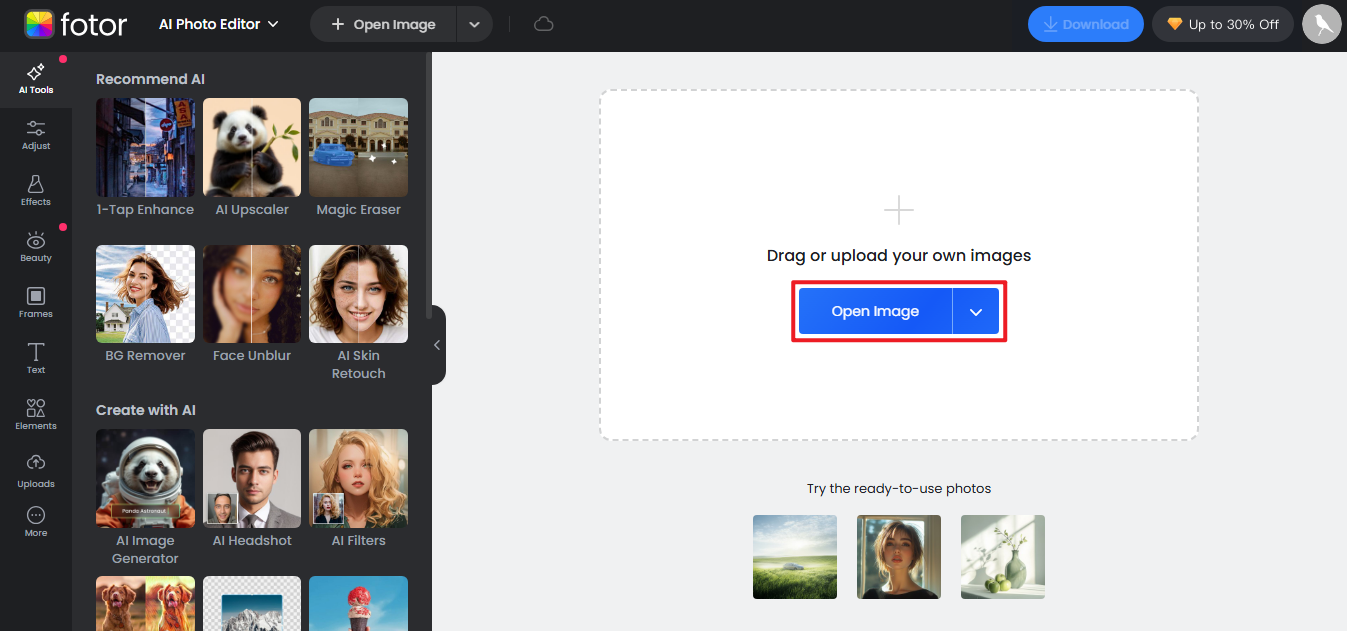Click 'Drag or upload your own images' text
The height and width of the screenshot is (631, 1347).
(899, 255)
